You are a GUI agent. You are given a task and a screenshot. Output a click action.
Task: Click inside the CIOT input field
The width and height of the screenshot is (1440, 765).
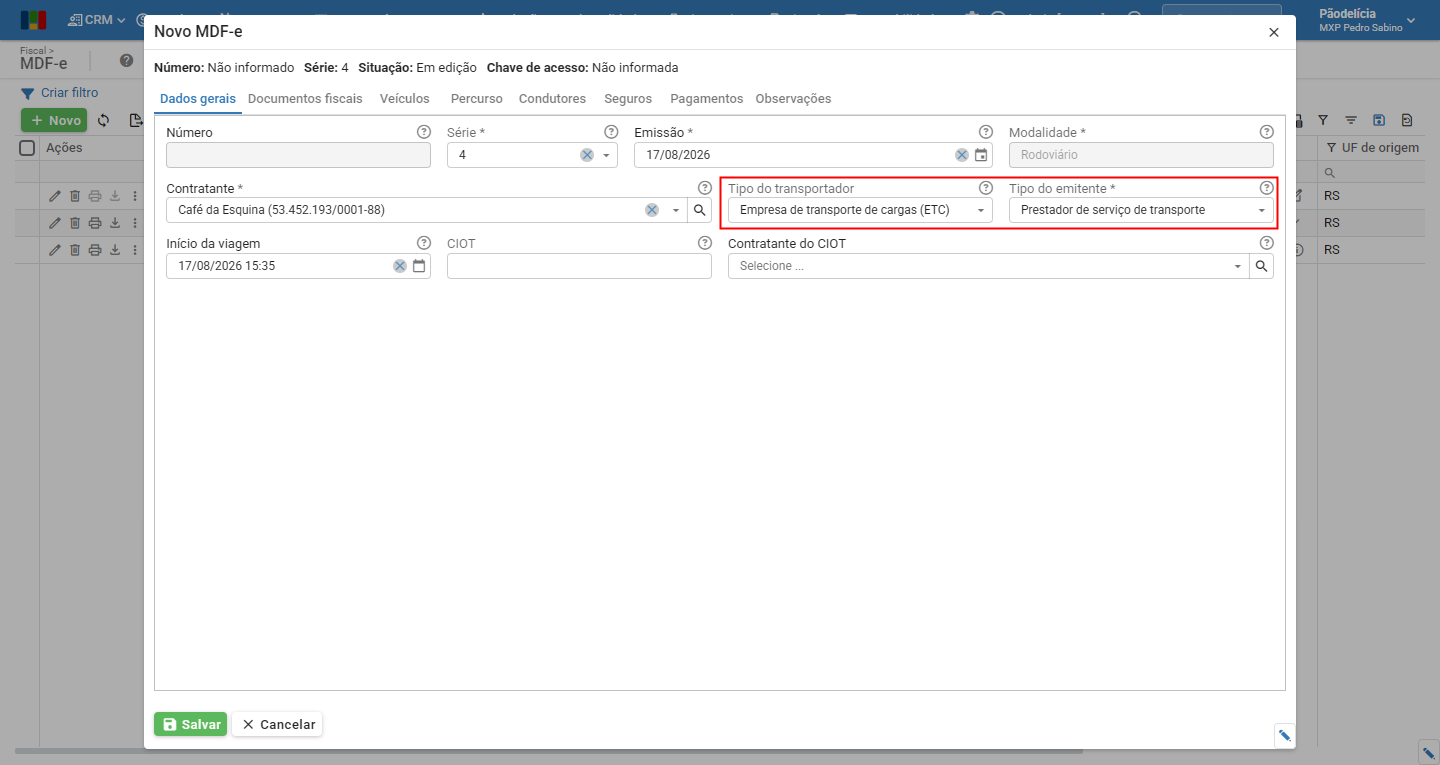pos(579,266)
